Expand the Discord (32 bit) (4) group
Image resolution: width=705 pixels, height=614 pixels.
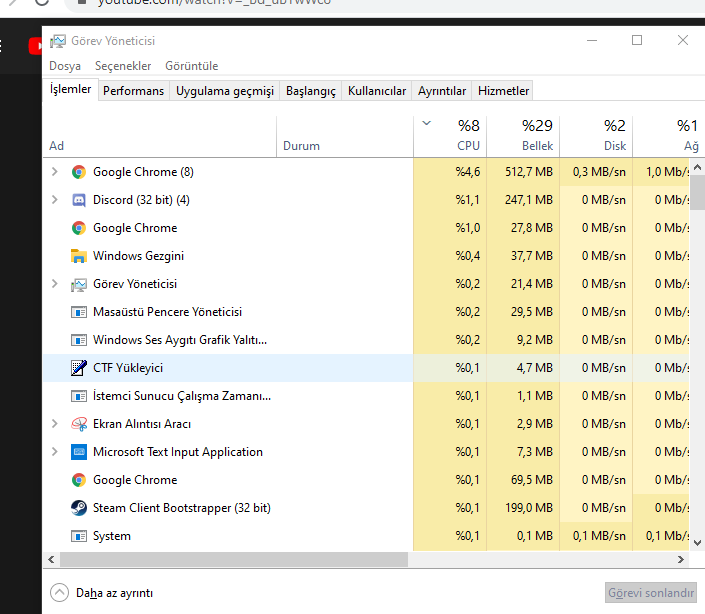click(54, 200)
